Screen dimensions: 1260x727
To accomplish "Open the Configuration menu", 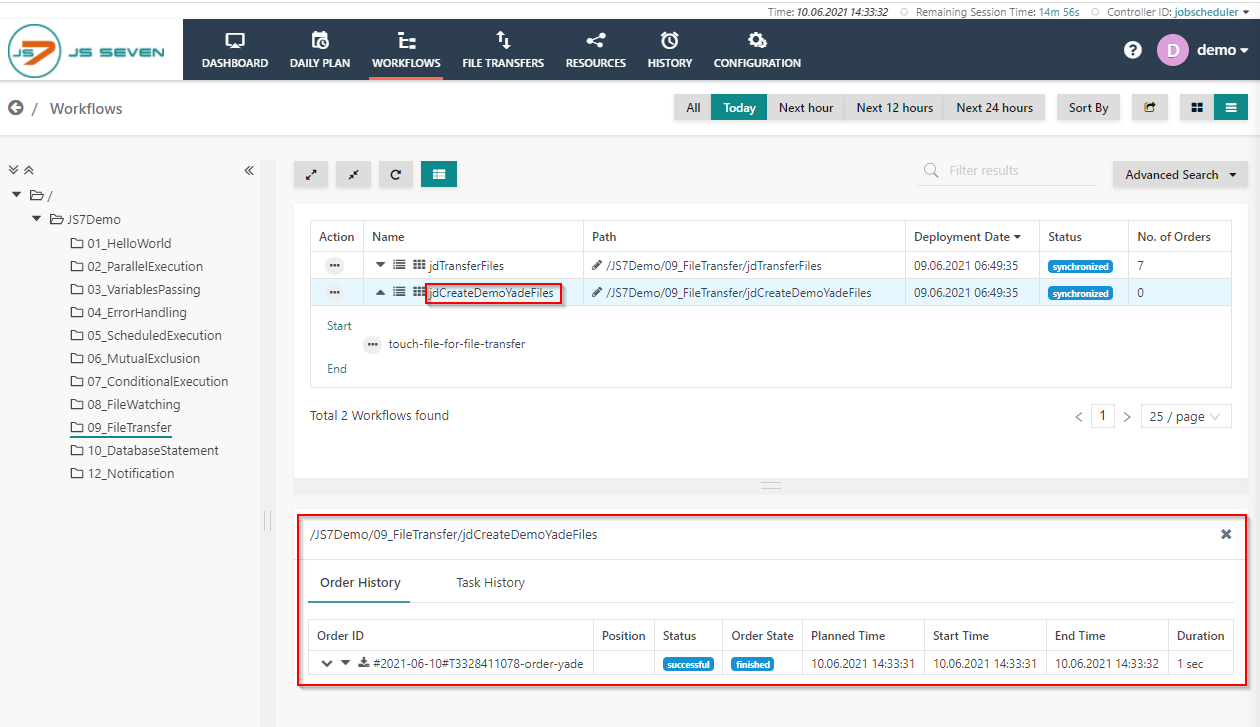I will tap(757, 50).
